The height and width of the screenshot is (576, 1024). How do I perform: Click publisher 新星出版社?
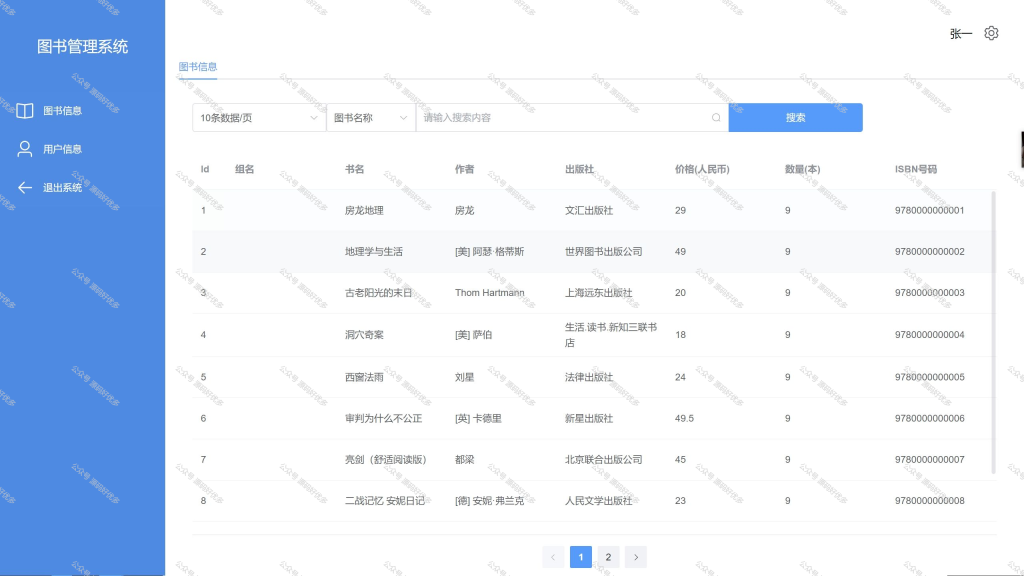tap(589, 418)
